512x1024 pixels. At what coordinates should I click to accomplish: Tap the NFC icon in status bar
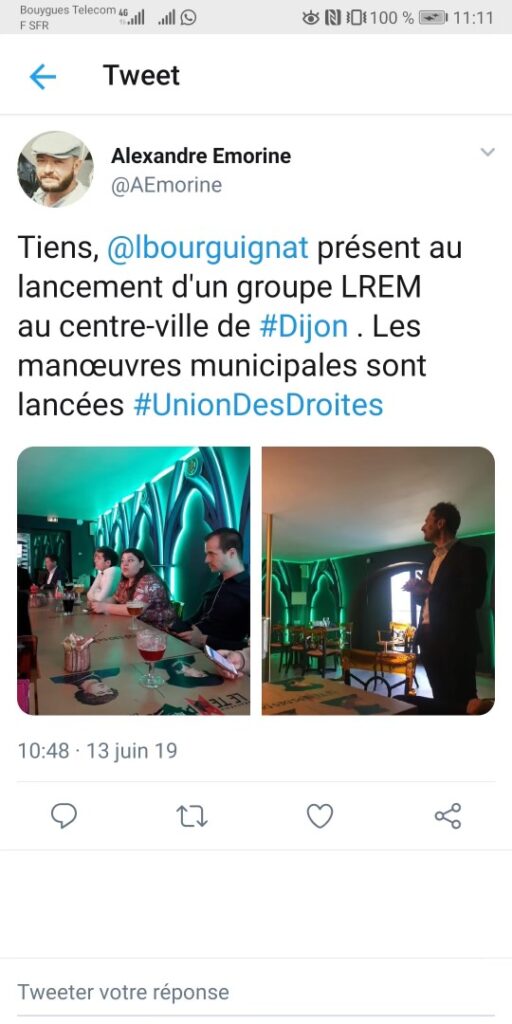coord(332,18)
